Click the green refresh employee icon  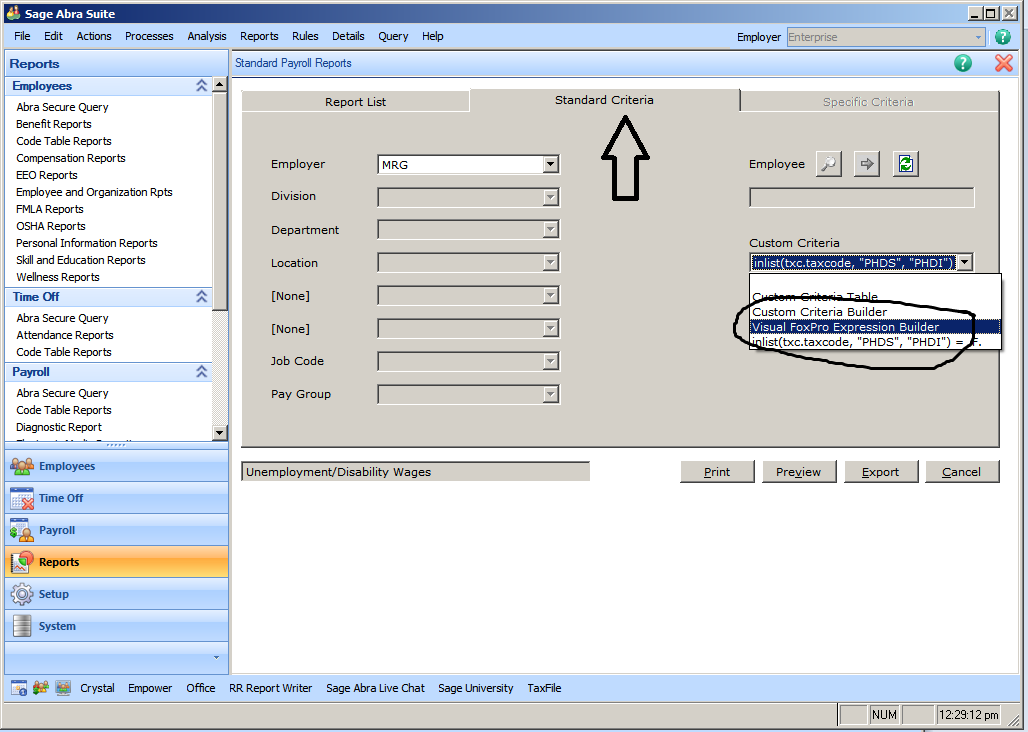tap(905, 164)
